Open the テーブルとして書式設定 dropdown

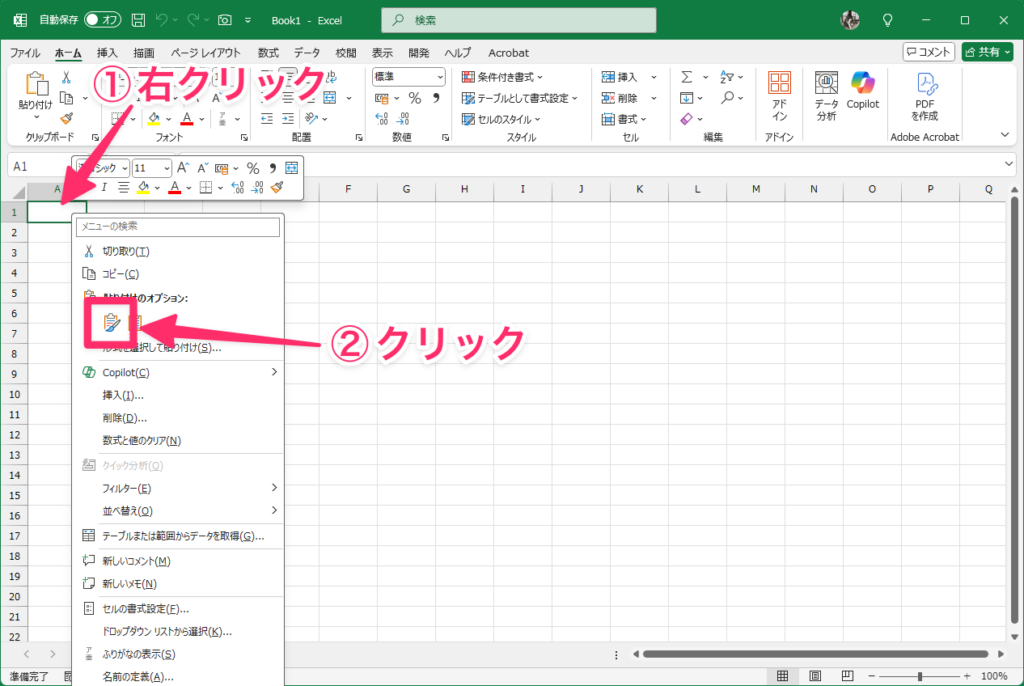[x=520, y=98]
